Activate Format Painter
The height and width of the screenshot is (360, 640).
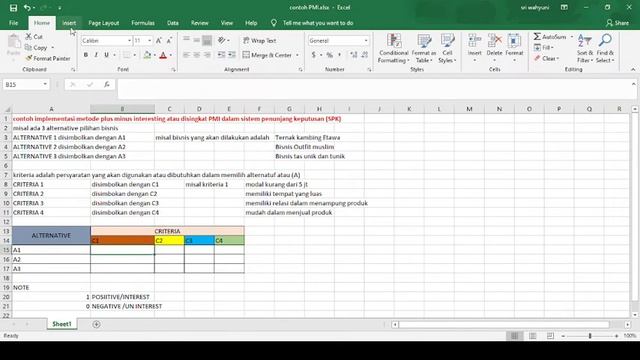pos(48,58)
